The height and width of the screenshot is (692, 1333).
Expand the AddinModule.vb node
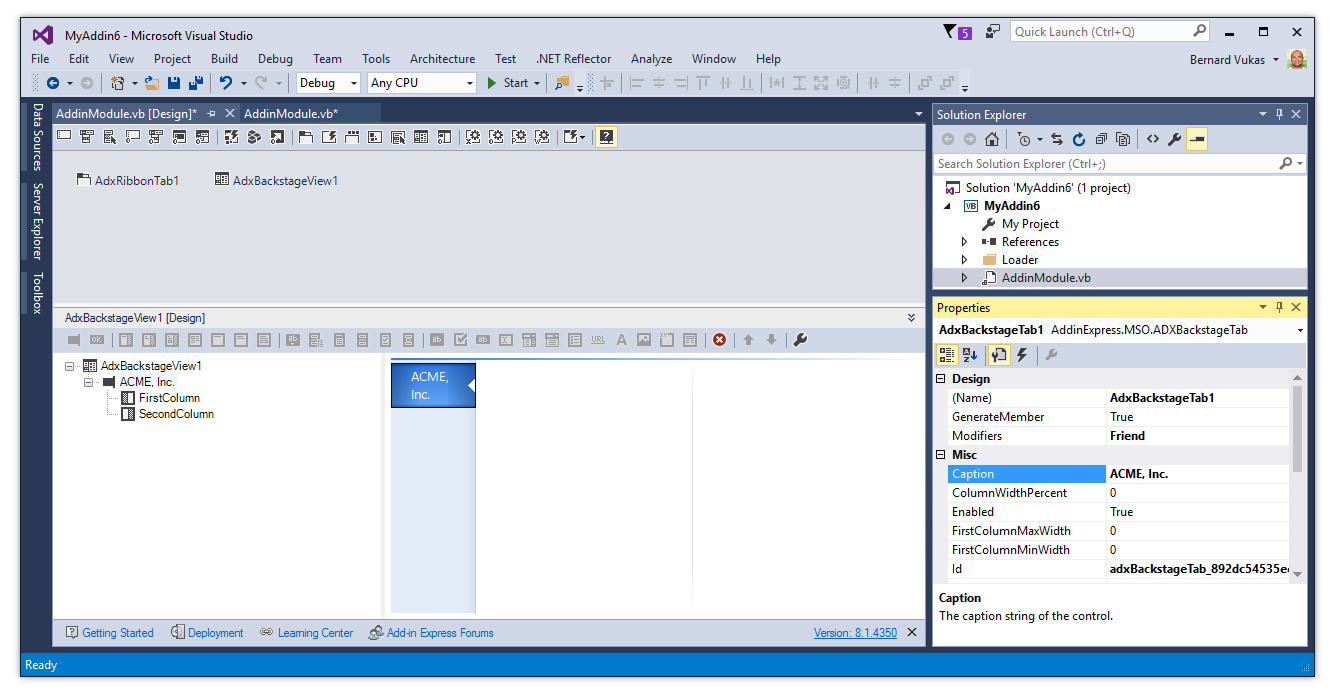964,278
